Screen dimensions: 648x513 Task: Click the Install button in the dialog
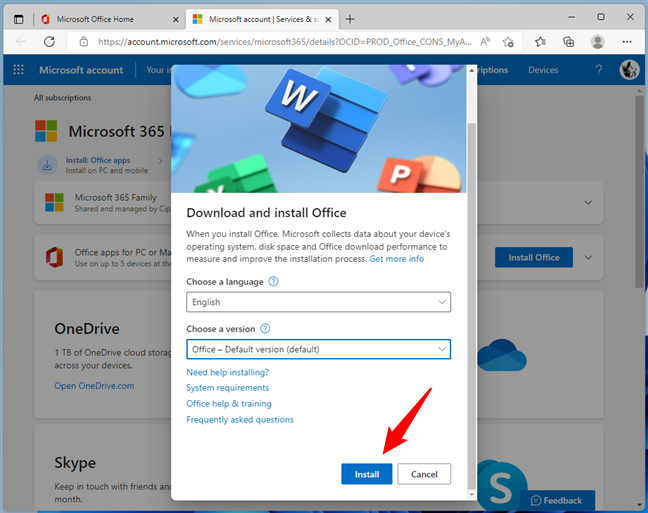tap(367, 474)
